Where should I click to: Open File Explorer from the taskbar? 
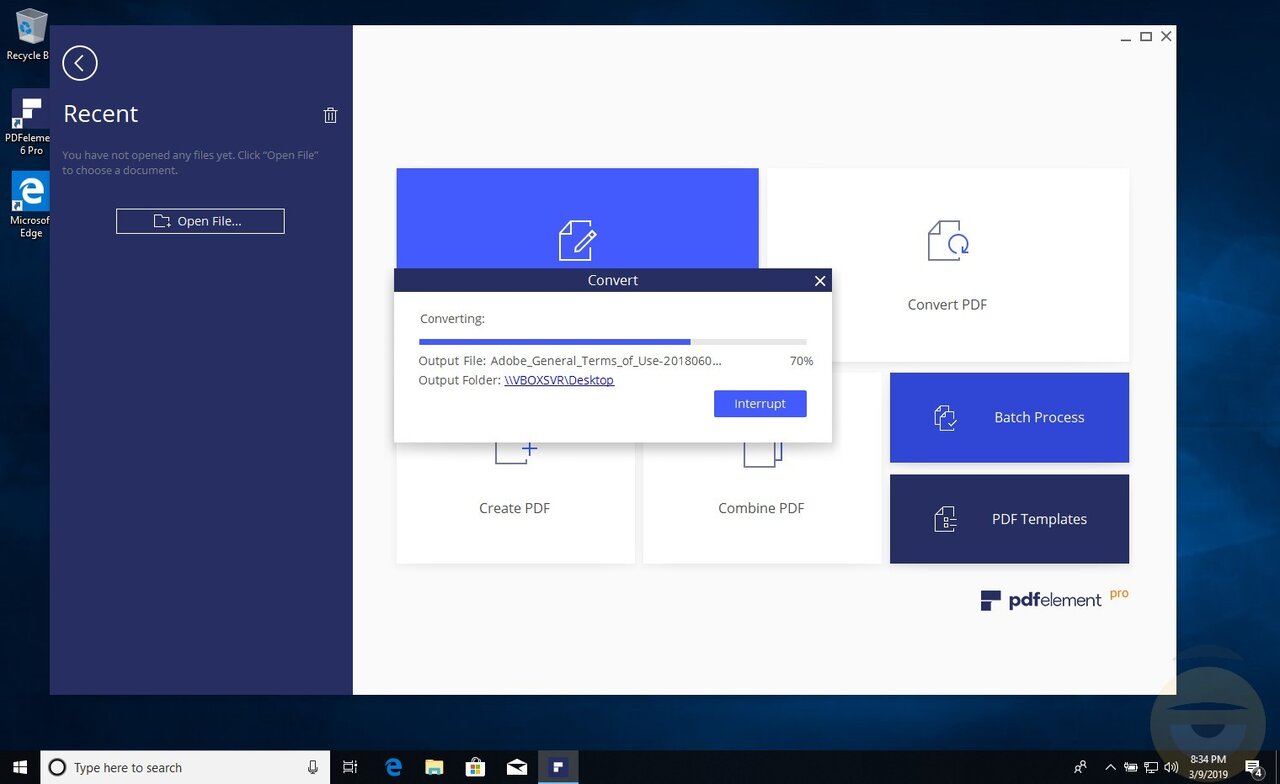[434, 767]
